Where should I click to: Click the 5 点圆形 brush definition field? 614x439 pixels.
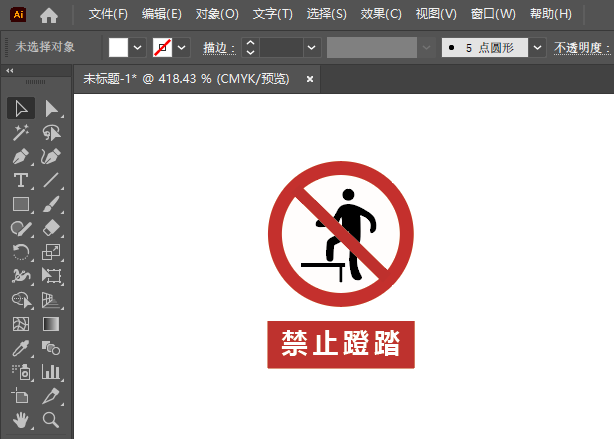point(485,48)
